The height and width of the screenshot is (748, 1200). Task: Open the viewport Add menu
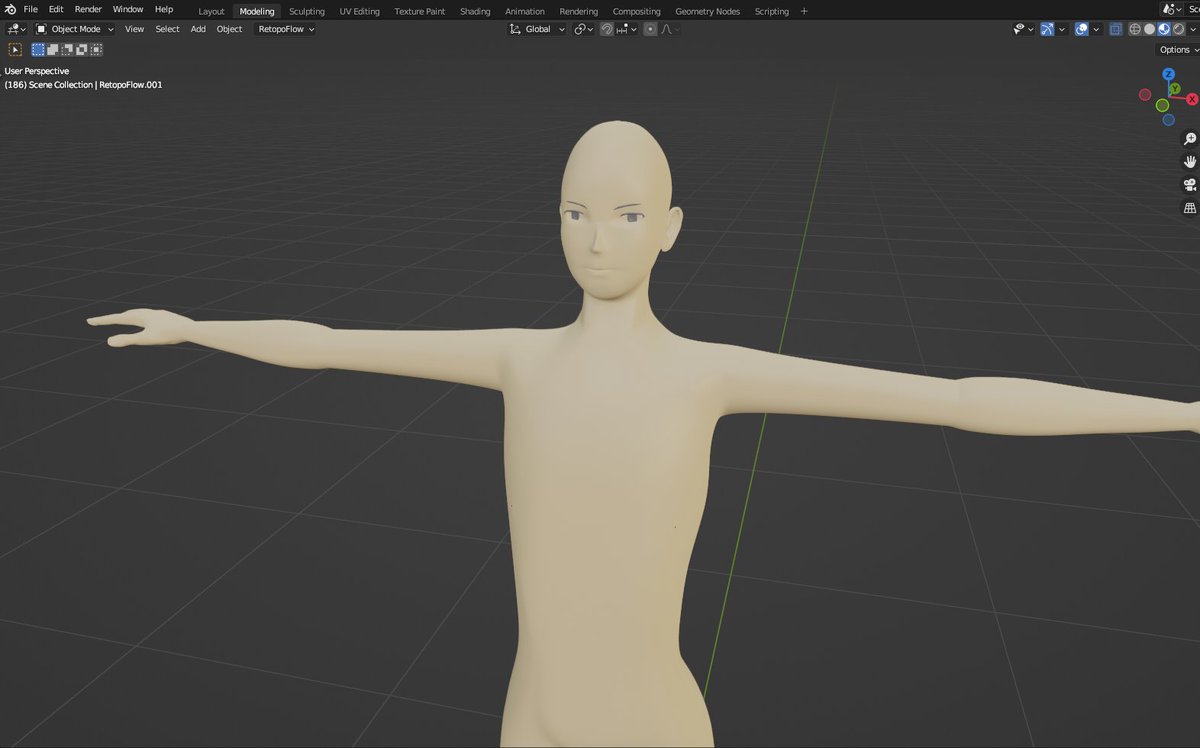click(x=198, y=29)
